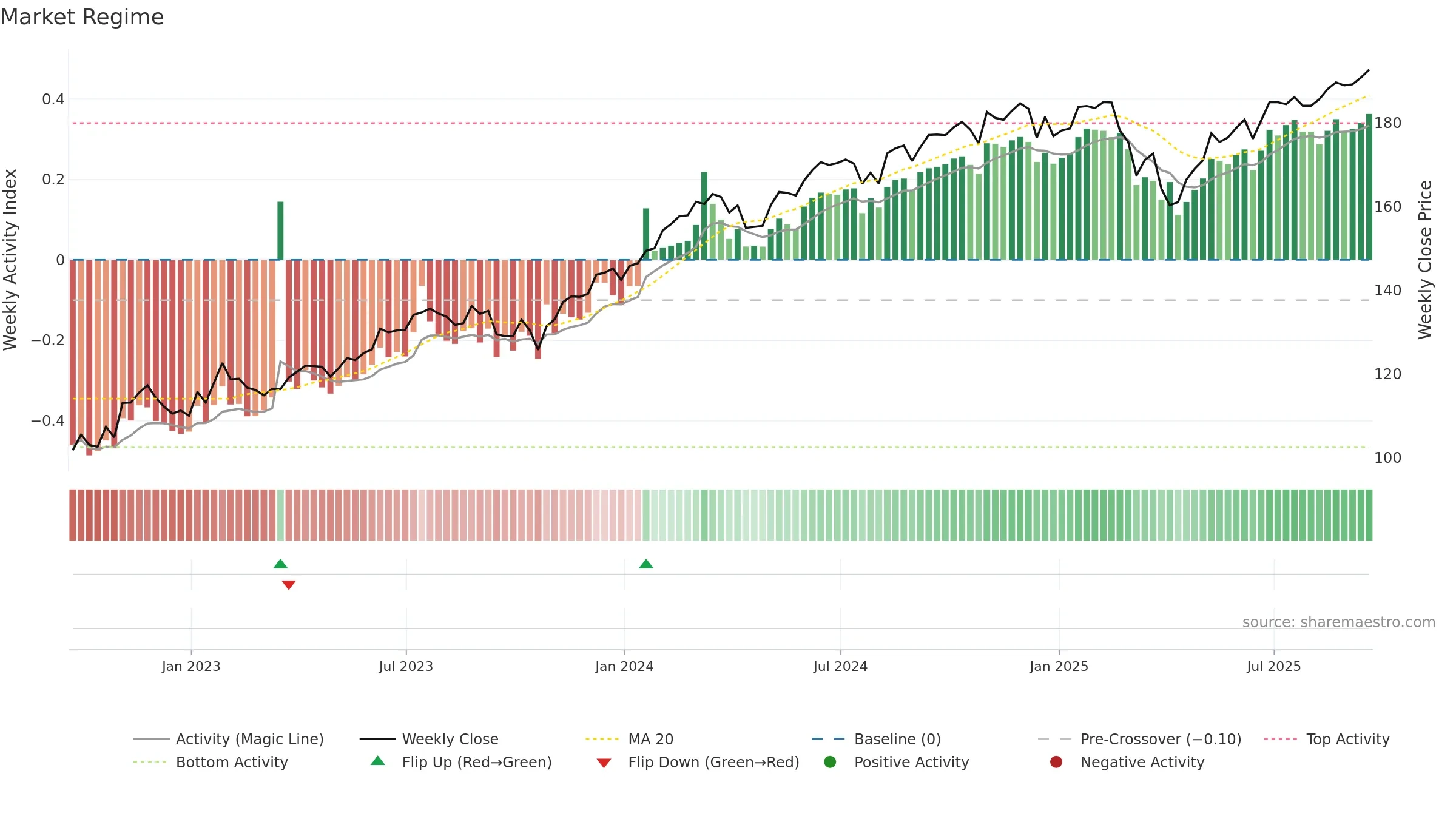
Task: Click the 0.4 left axis tick label
Action: click(x=53, y=99)
